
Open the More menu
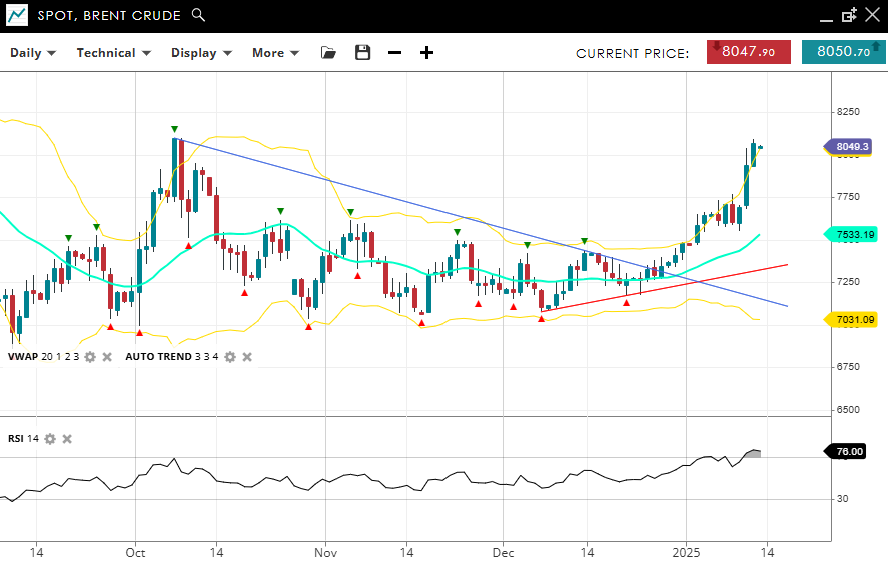(x=275, y=53)
